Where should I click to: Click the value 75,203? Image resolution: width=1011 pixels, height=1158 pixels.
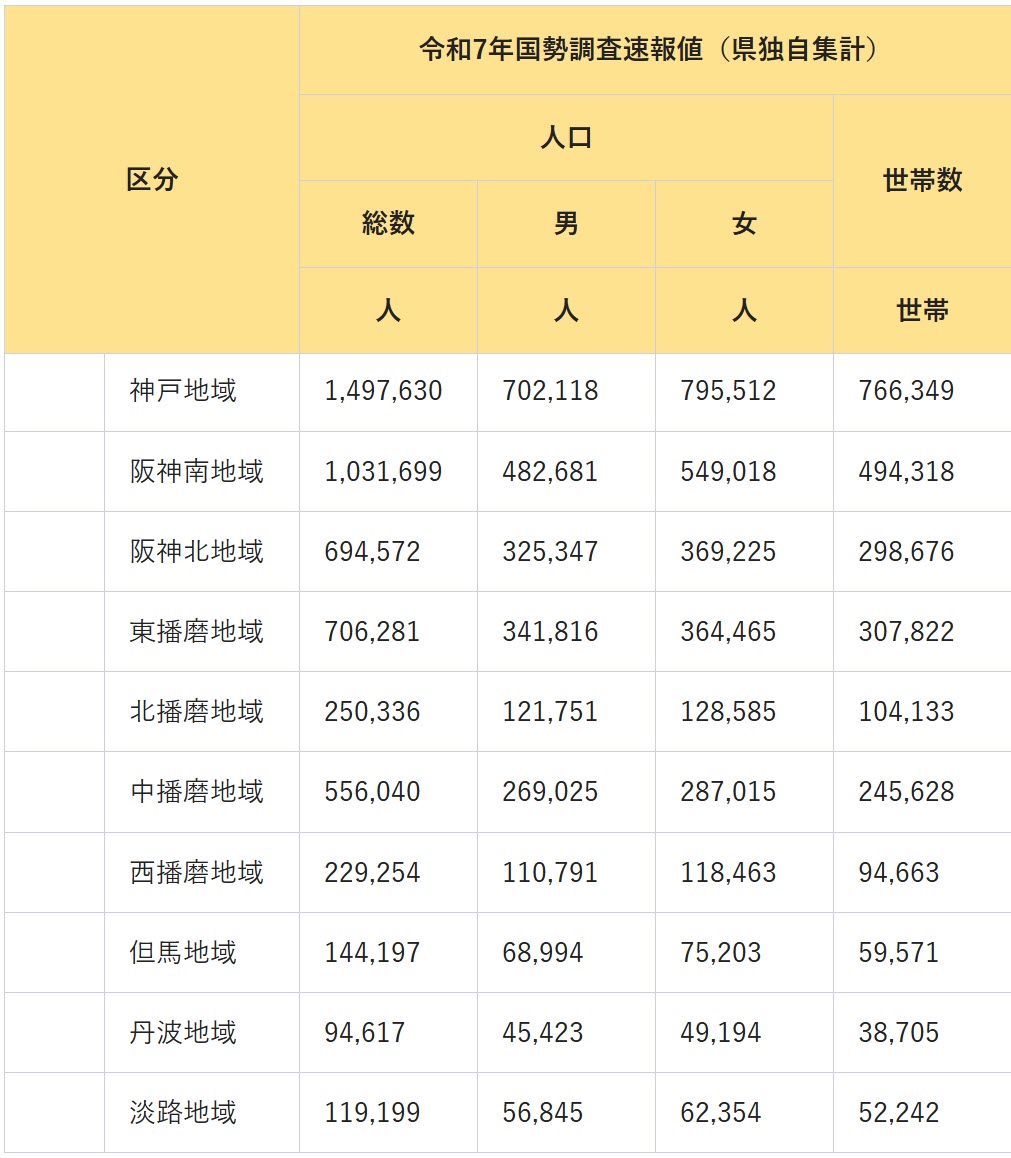pos(721,953)
